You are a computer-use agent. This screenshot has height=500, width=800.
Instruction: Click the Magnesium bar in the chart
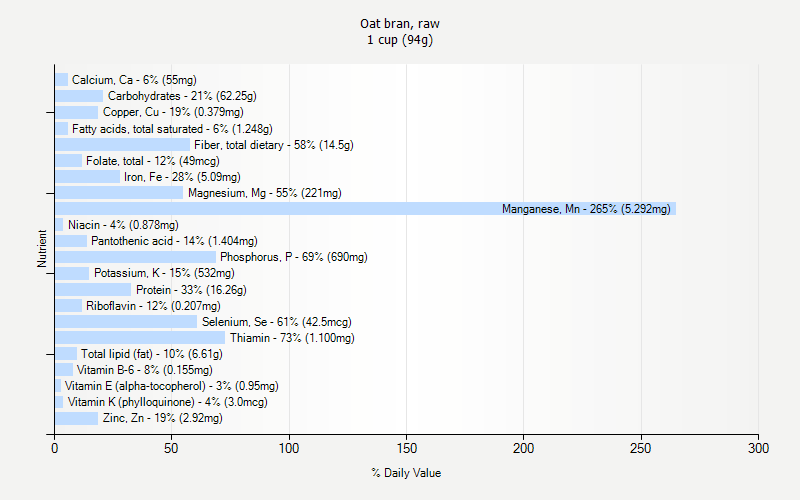click(119, 193)
